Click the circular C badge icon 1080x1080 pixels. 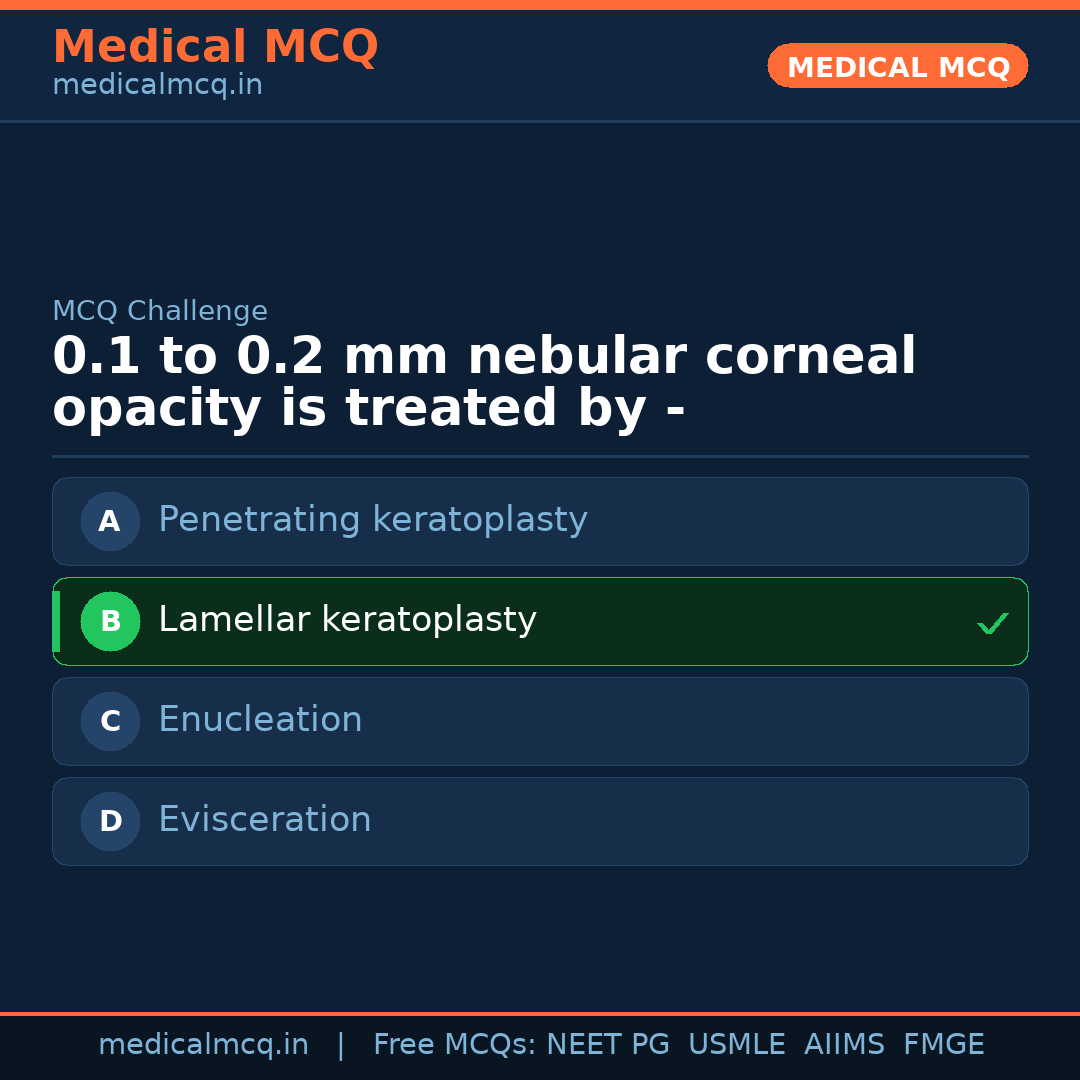point(109,721)
